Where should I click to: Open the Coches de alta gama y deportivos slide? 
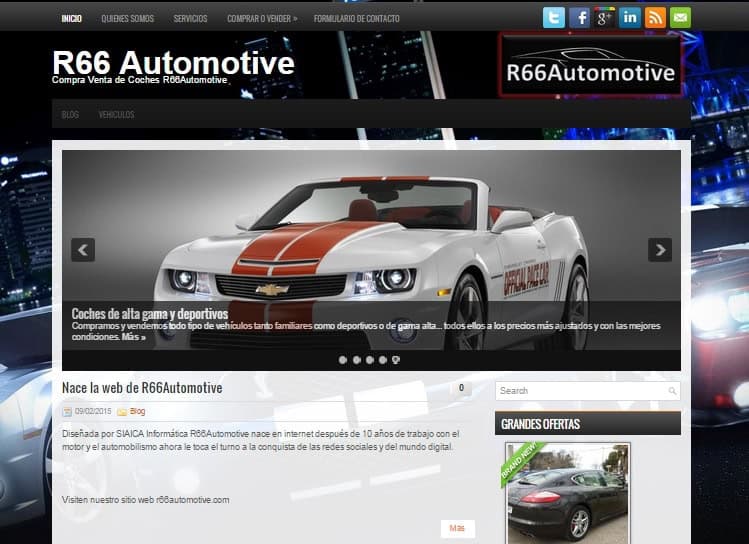pos(150,314)
